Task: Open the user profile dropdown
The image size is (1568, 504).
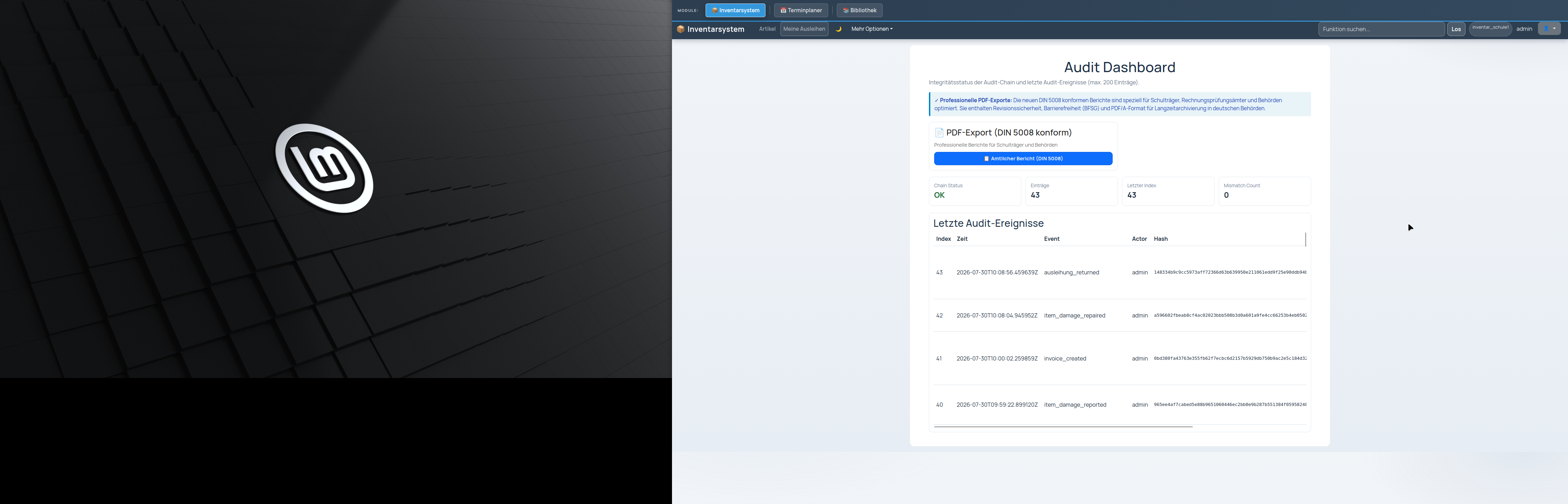Action: pos(1549,29)
